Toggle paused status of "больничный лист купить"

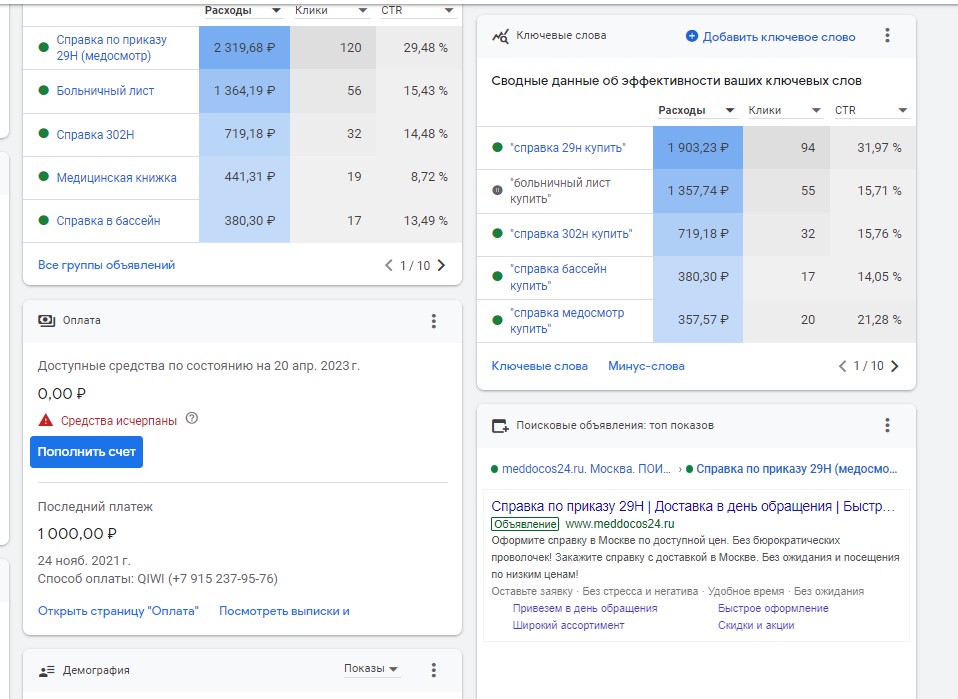pos(497,191)
